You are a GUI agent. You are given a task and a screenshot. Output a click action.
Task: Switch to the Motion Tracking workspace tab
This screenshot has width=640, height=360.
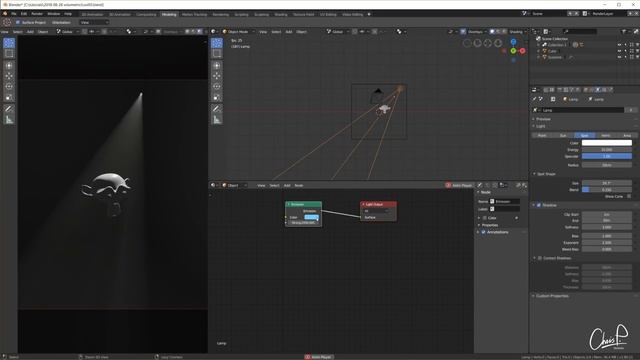(194, 14)
